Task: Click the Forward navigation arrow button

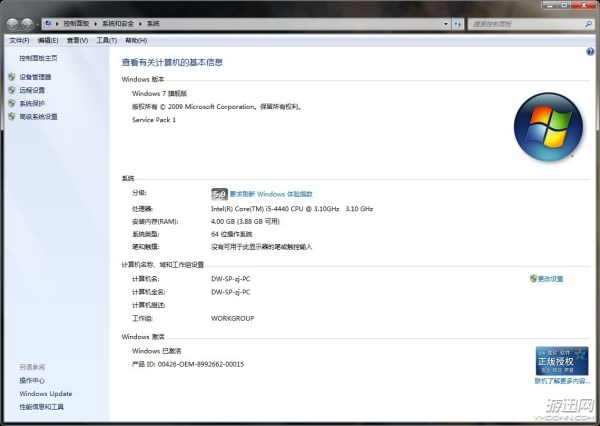Action: tap(27, 24)
